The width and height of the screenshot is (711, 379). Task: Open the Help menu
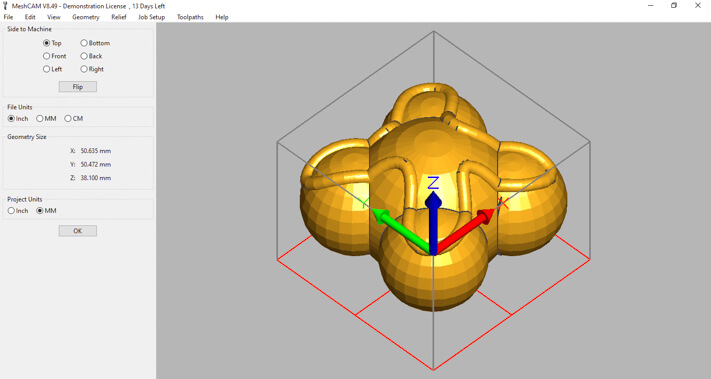pos(222,17)
